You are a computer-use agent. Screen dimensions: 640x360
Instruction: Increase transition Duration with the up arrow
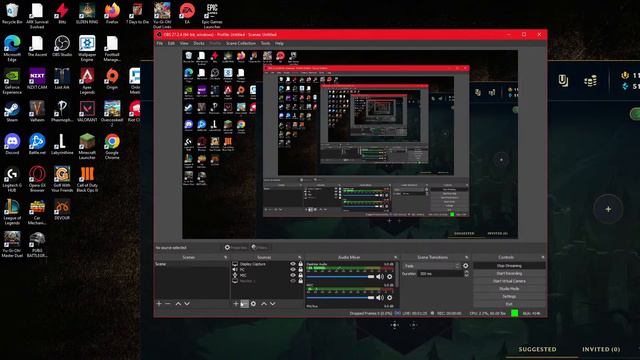[x=467, y=272]
